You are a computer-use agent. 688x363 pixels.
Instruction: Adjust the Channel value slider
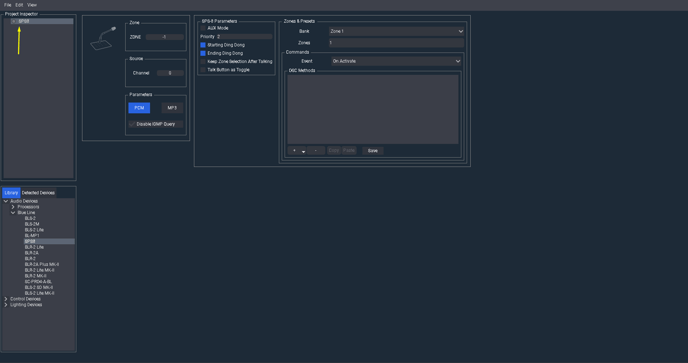170,73
